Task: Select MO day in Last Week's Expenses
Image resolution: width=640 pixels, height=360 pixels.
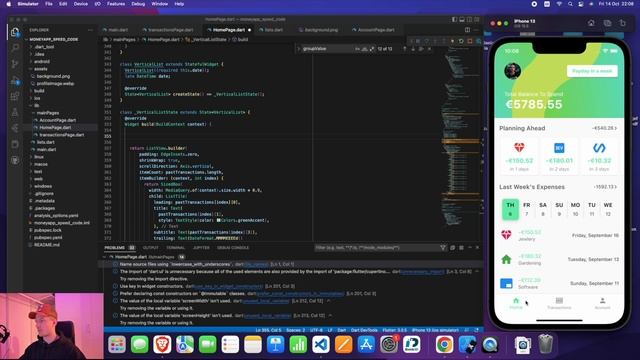Action: pos(576,209)
